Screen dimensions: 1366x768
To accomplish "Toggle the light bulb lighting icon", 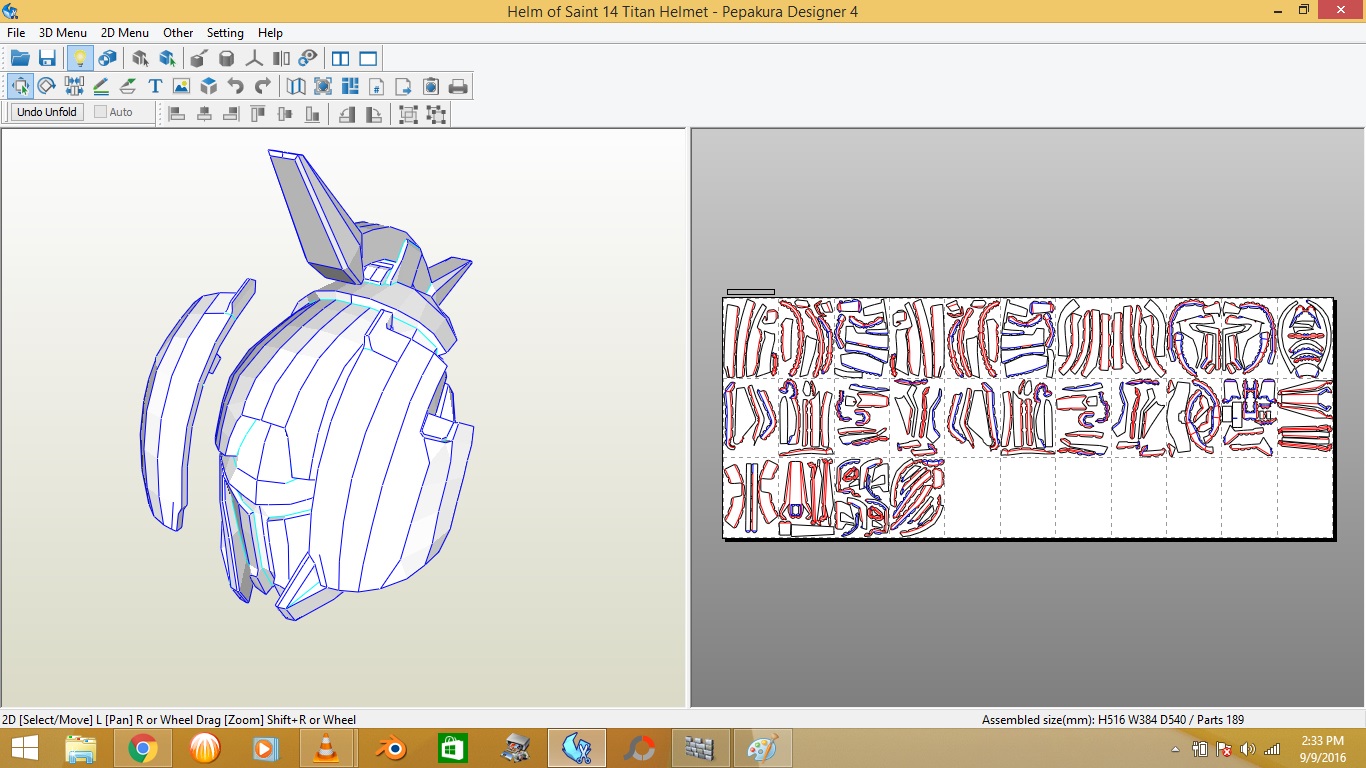I will 80,59.
